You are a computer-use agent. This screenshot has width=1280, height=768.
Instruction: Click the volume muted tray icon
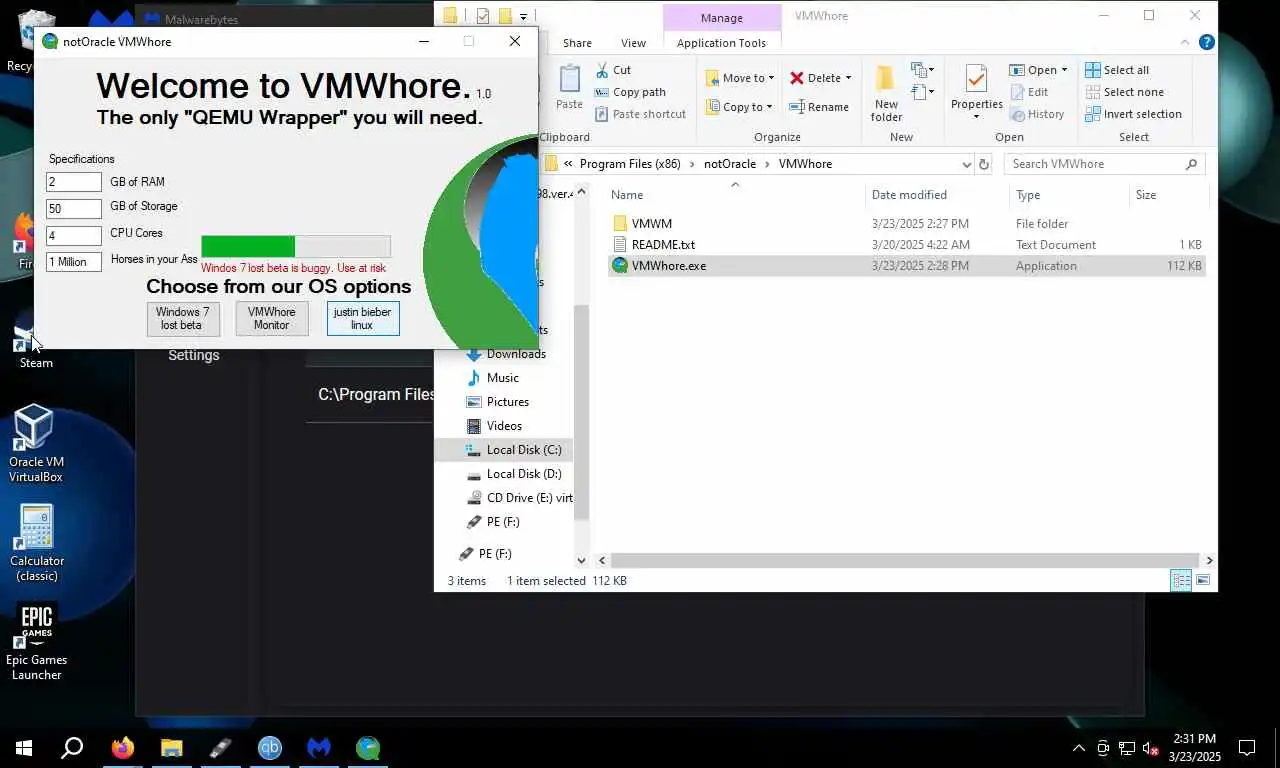[x=1151, y=748]
